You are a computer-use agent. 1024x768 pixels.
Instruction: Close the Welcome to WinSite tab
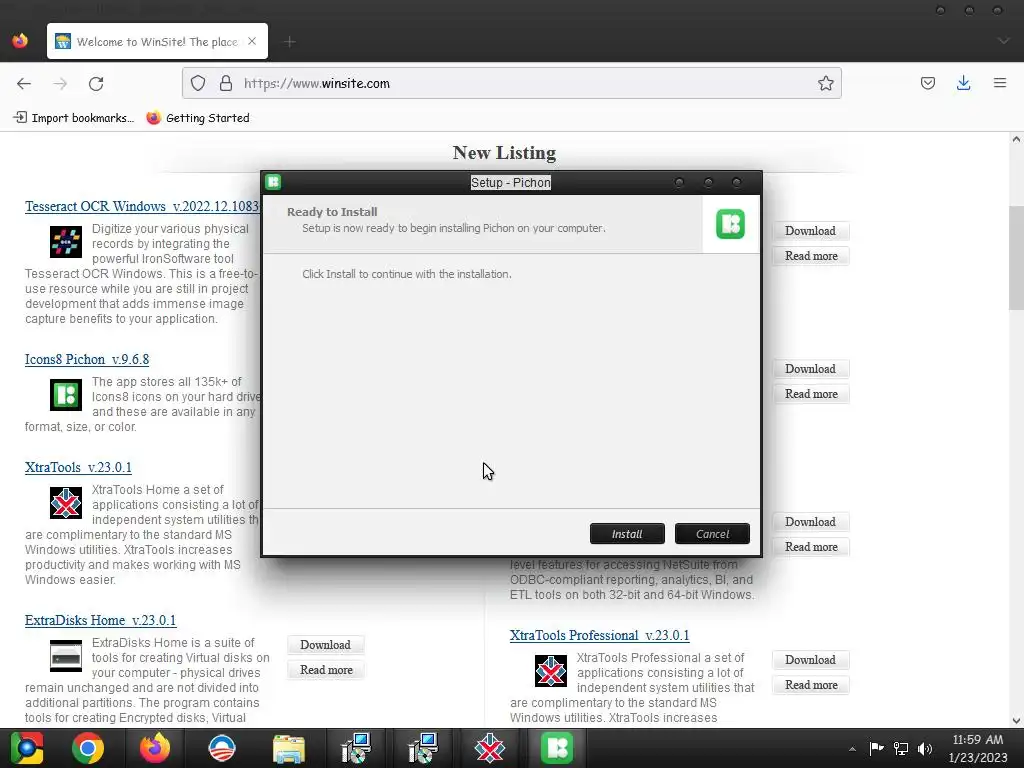[252, 41]
